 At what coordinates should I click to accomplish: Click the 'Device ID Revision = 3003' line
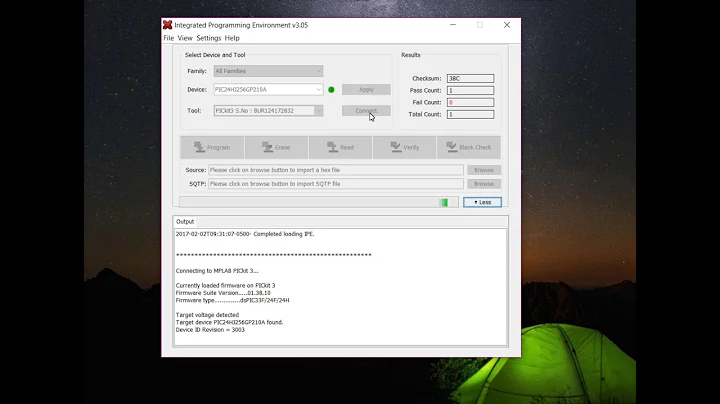click(210, 330)
